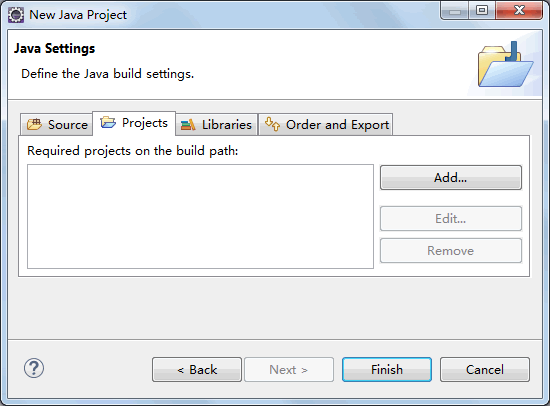The height and width of the screenshot is (406, 550).
Task: Click the disabled Edit... button
Action: [451, 219]
